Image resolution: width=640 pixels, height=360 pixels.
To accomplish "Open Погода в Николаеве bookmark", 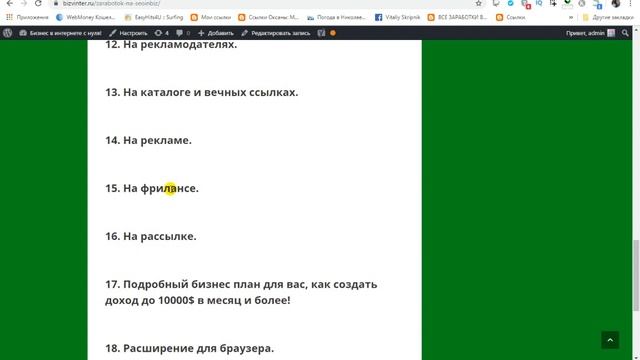I will (337, 17).
